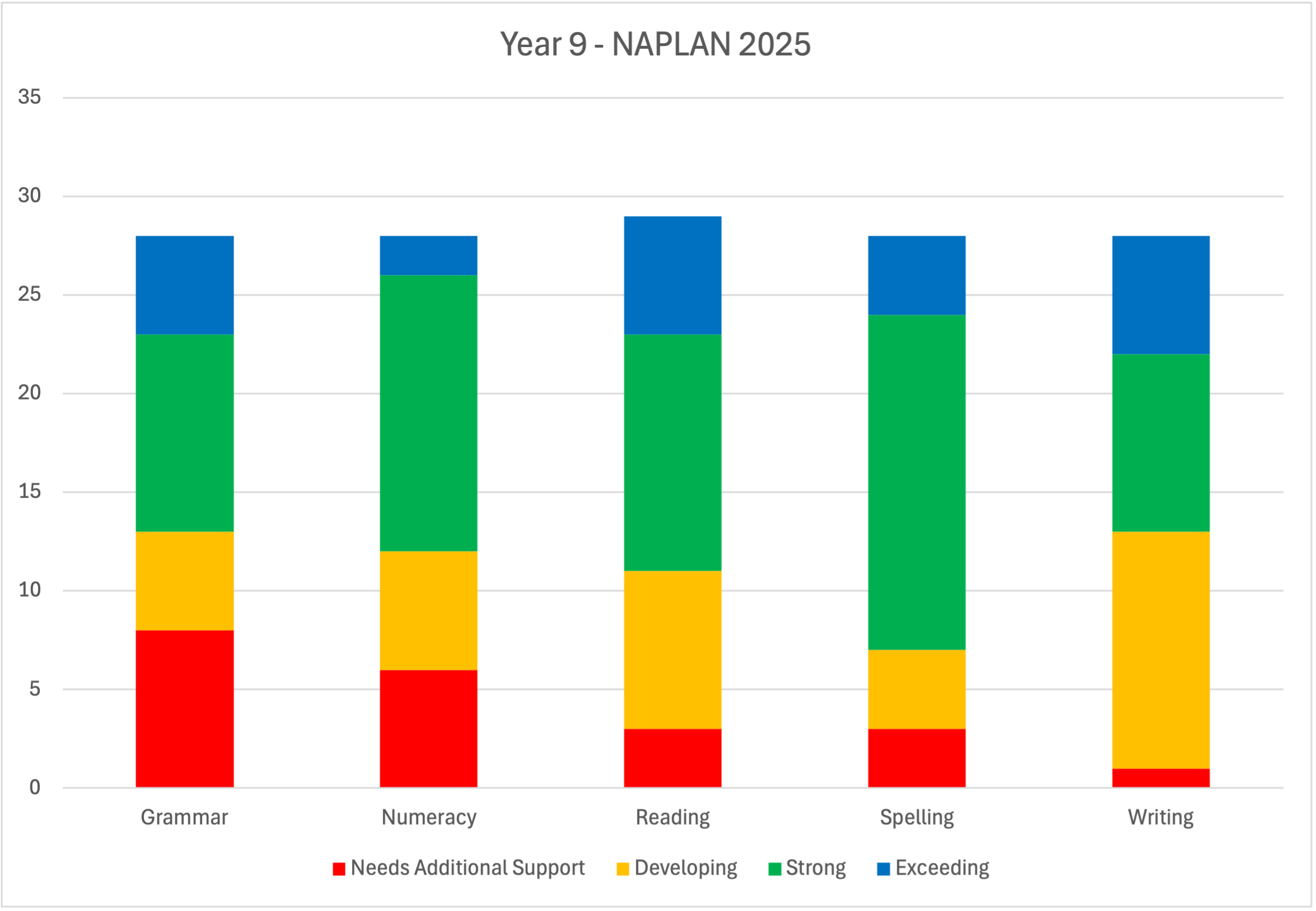Select the green Strong segment of Spelling bar
The width and height of the screenshot is (1316, 911).
coord(916,482)
